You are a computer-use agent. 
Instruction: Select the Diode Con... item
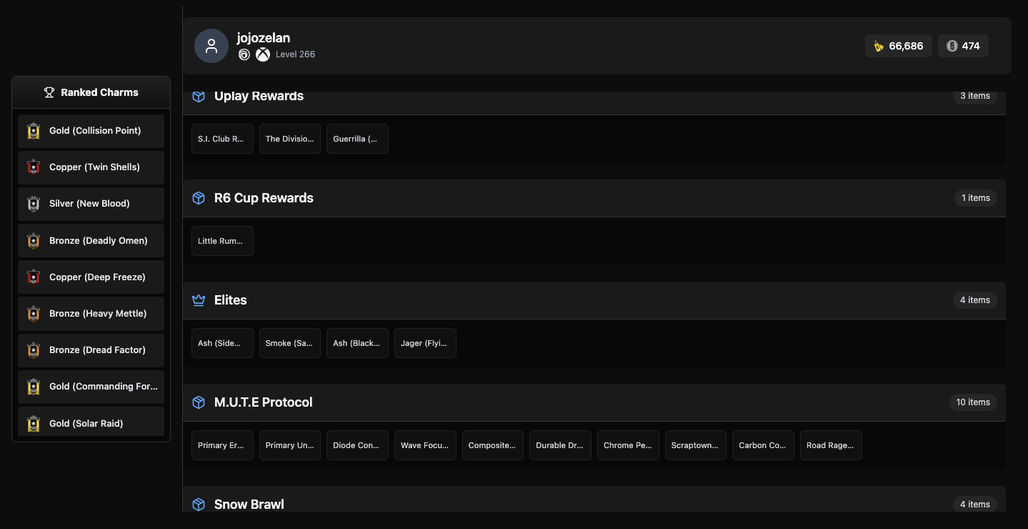357,445
